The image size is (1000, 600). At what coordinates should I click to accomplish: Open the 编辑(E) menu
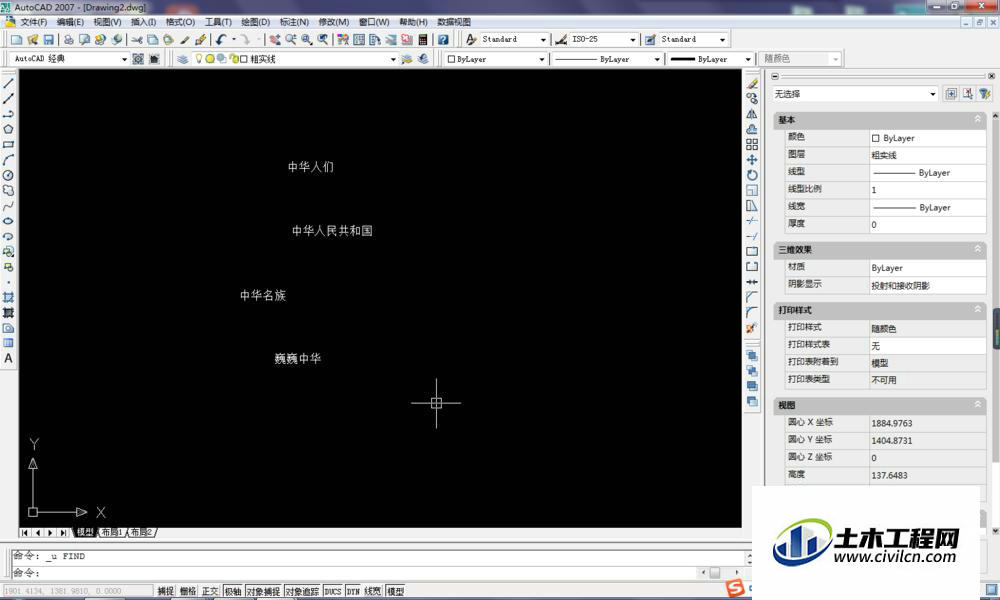(x=70, y=22)
